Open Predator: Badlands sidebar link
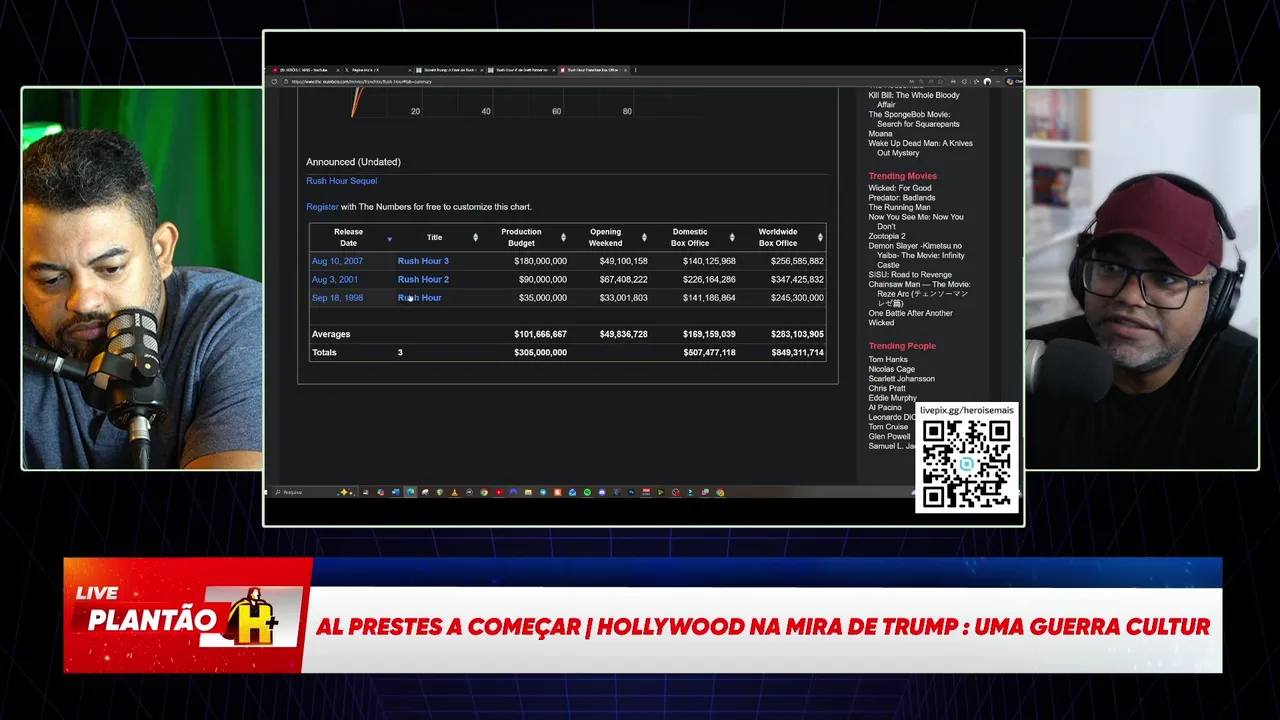 (x=901, y=198)
